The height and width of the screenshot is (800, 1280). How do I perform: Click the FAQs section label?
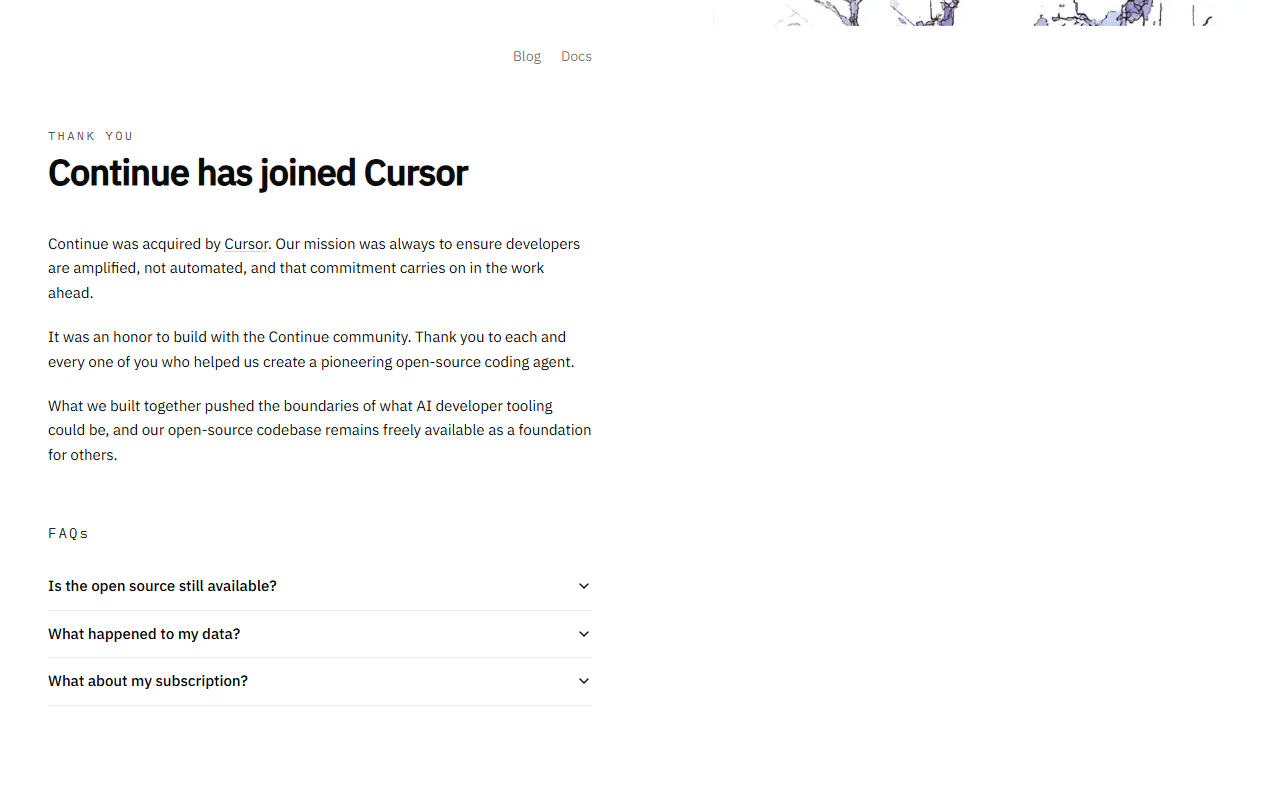pyautogui.click(x=68, y=533)
